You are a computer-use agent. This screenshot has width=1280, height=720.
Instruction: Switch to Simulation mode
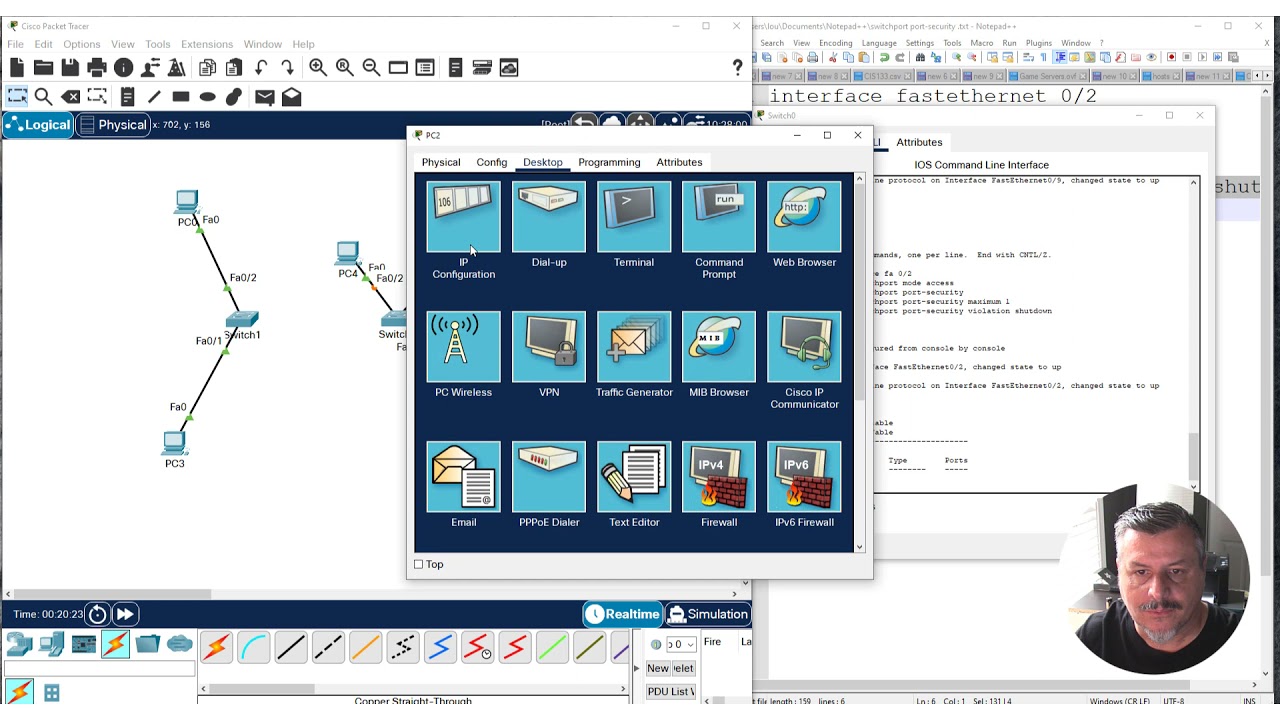coord(707,614)
